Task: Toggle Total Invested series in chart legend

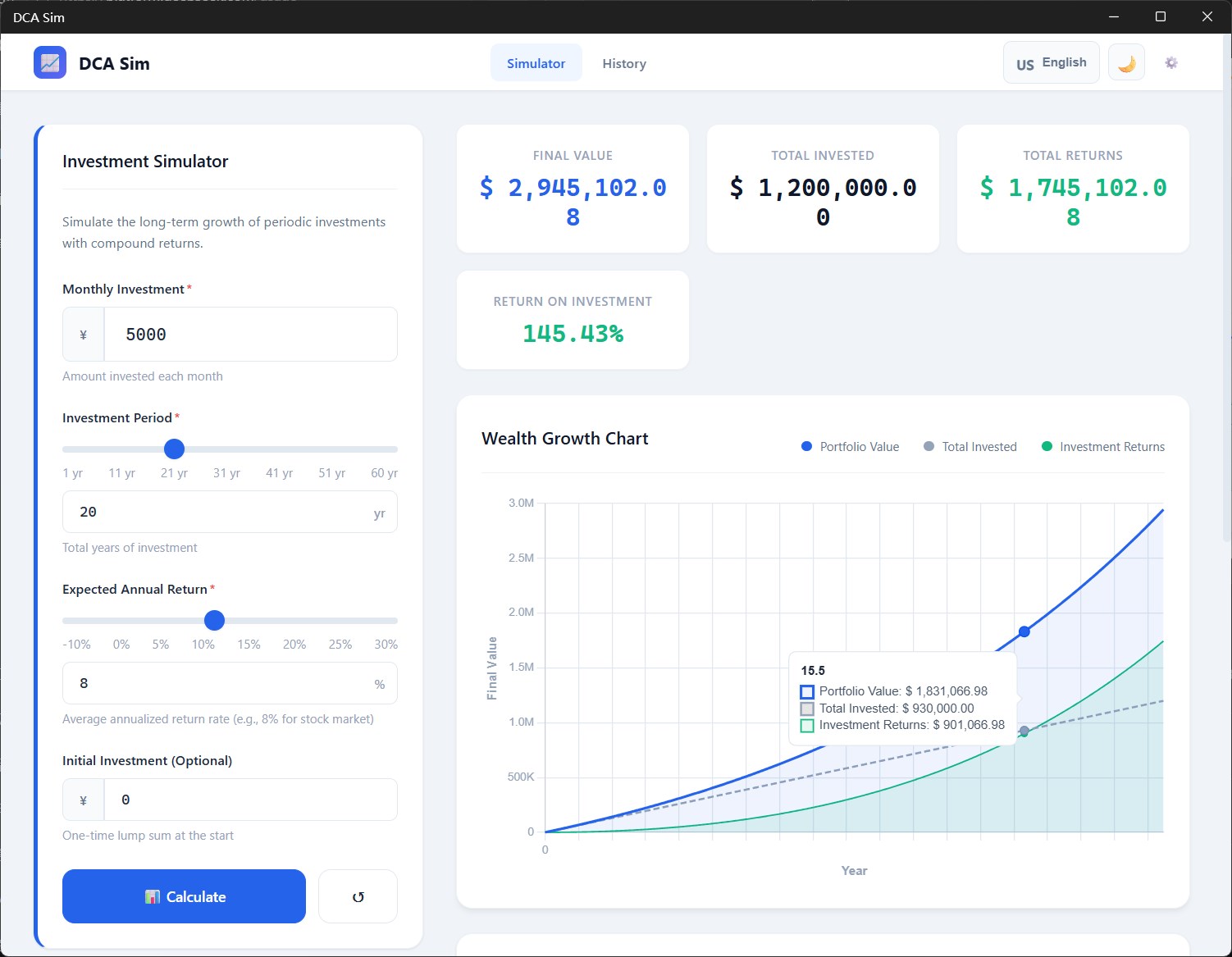Action: (970, 447)
